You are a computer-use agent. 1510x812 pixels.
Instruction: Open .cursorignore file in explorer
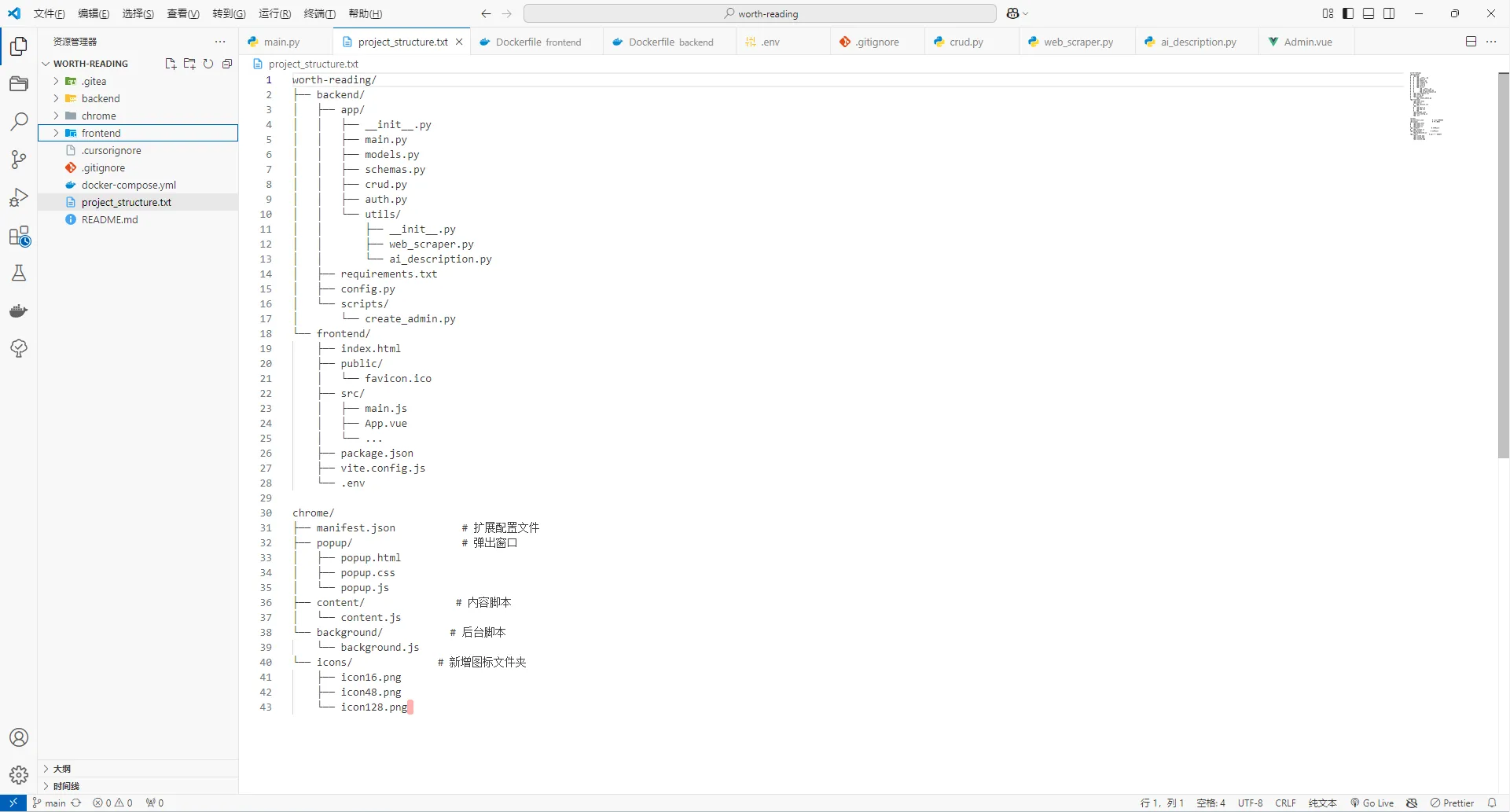point(138,150)
